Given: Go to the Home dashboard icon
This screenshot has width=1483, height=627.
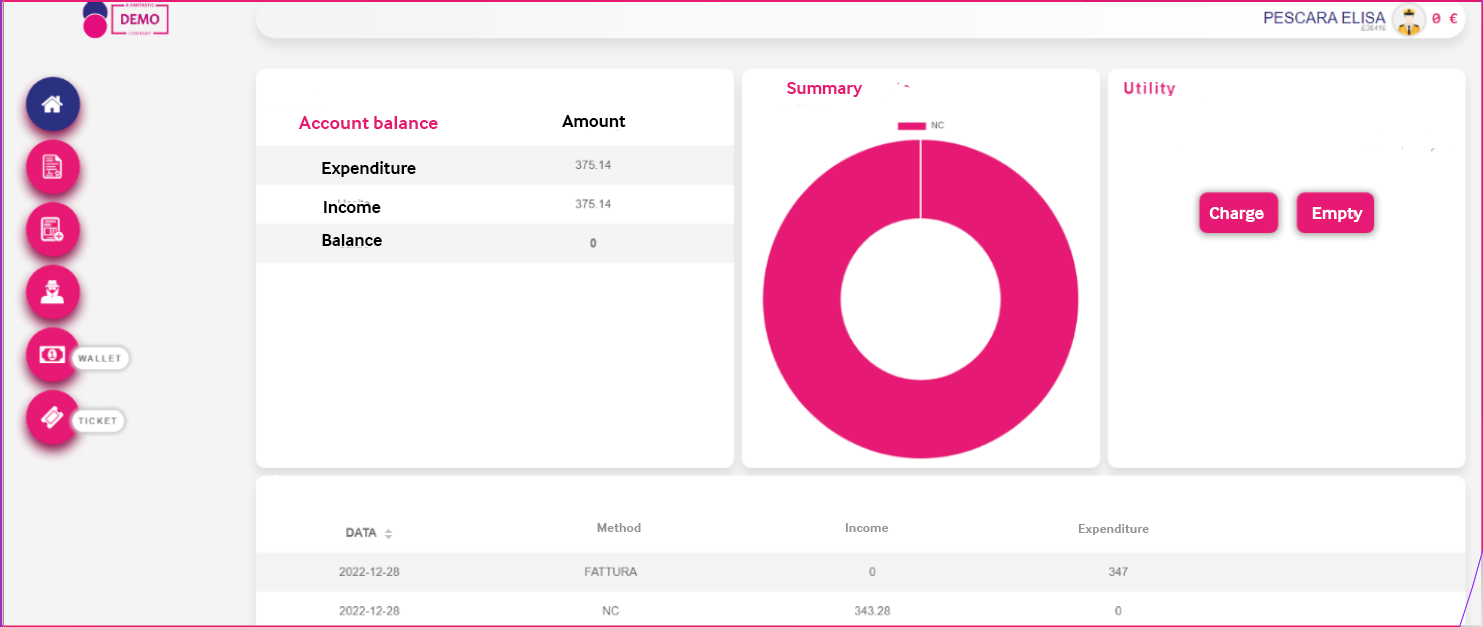Looking at the screenshot, I should [x=53, y=104].
